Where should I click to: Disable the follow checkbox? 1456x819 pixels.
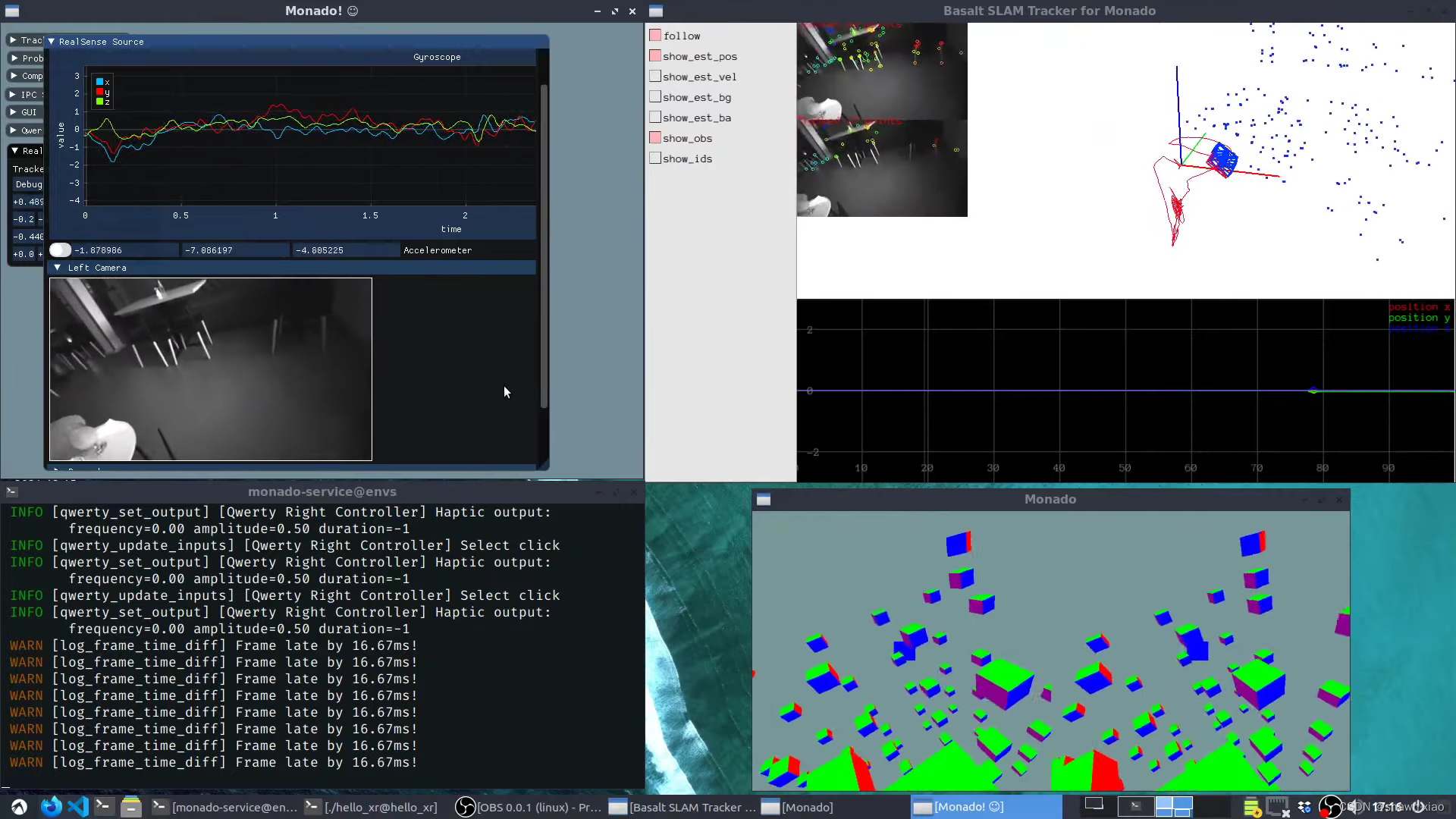[x=655, y=36]
